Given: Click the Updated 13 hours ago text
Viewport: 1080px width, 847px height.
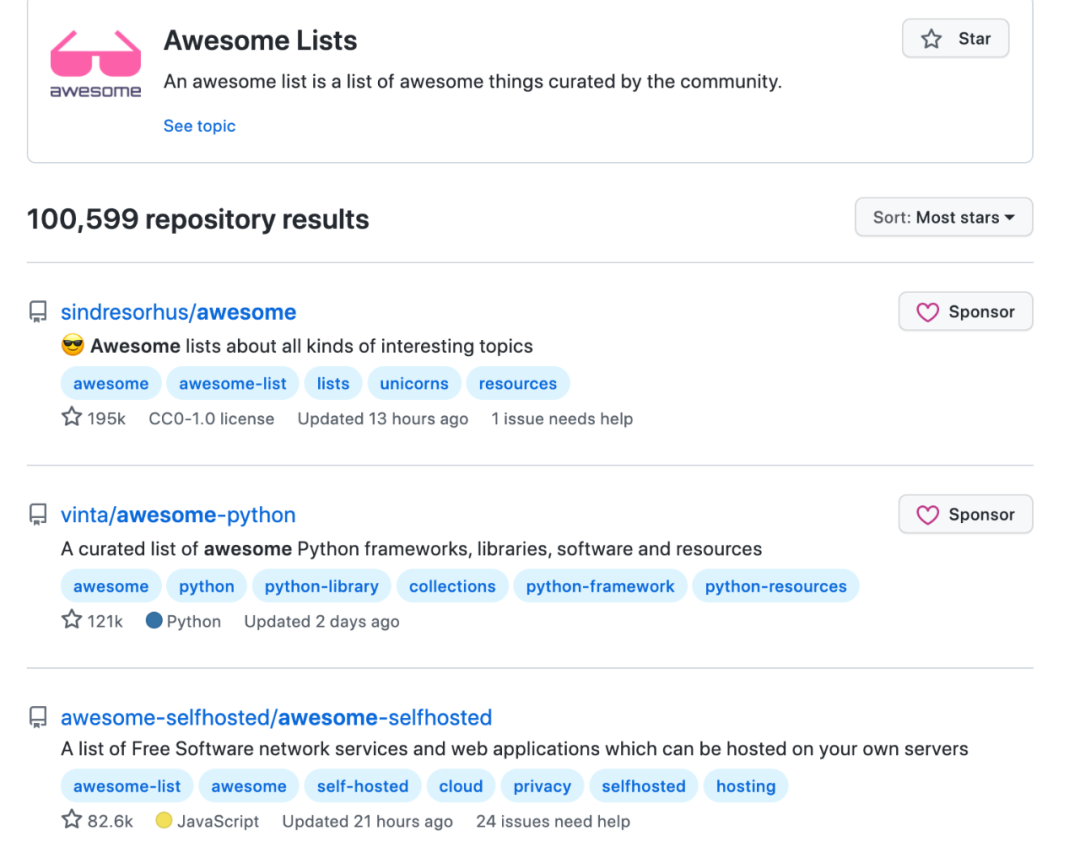Looking at the screenshot, I should click(383, 419).
